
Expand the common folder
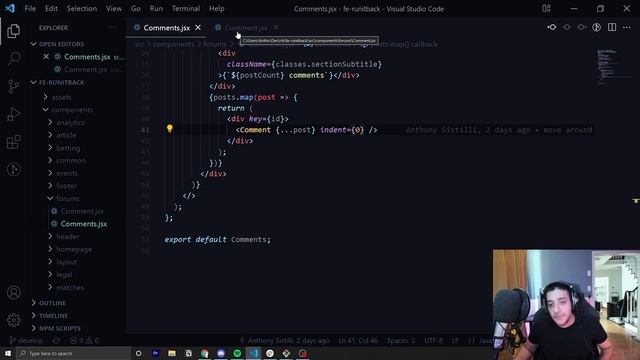[x=71, y=160]
